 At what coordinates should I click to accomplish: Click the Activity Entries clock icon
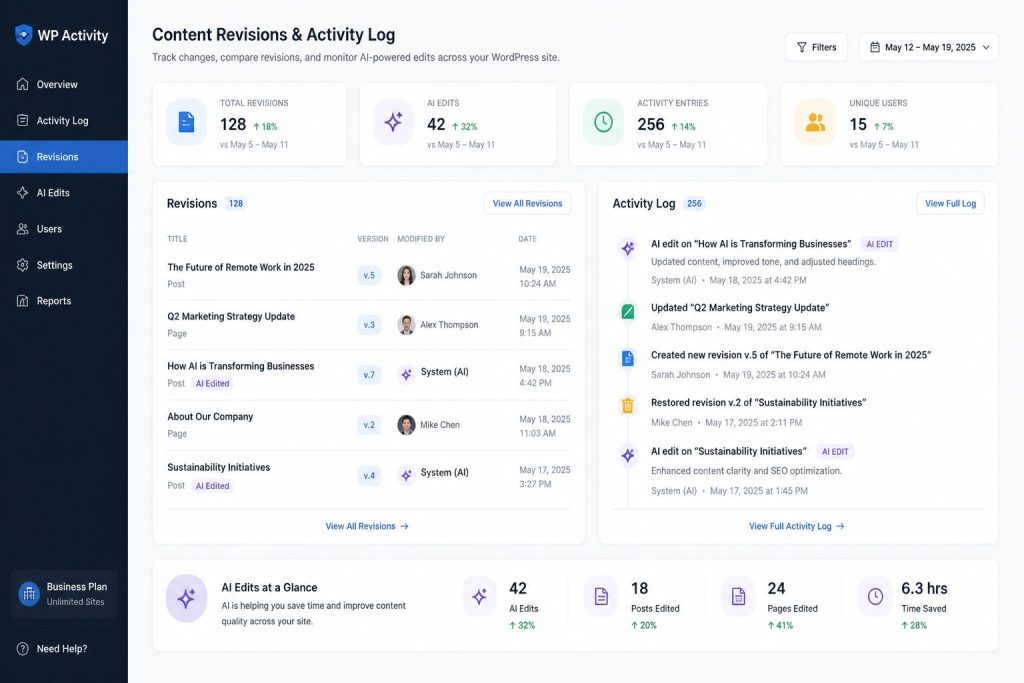click(603, 122)
